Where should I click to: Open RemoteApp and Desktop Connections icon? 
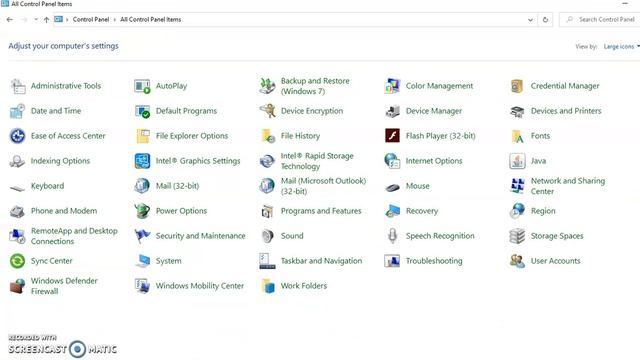[18, 236]
